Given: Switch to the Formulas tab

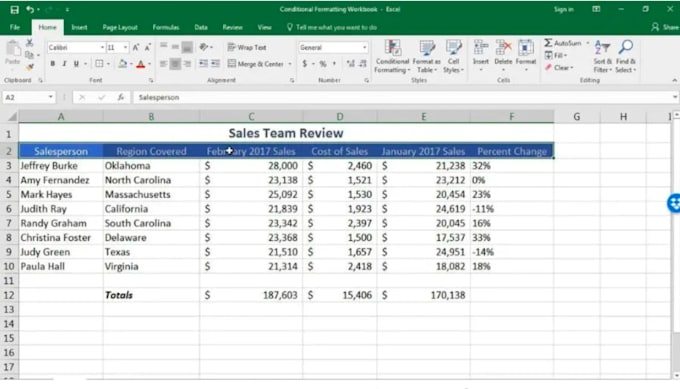Looking at the screenshot, I should [x=166, y=27].
